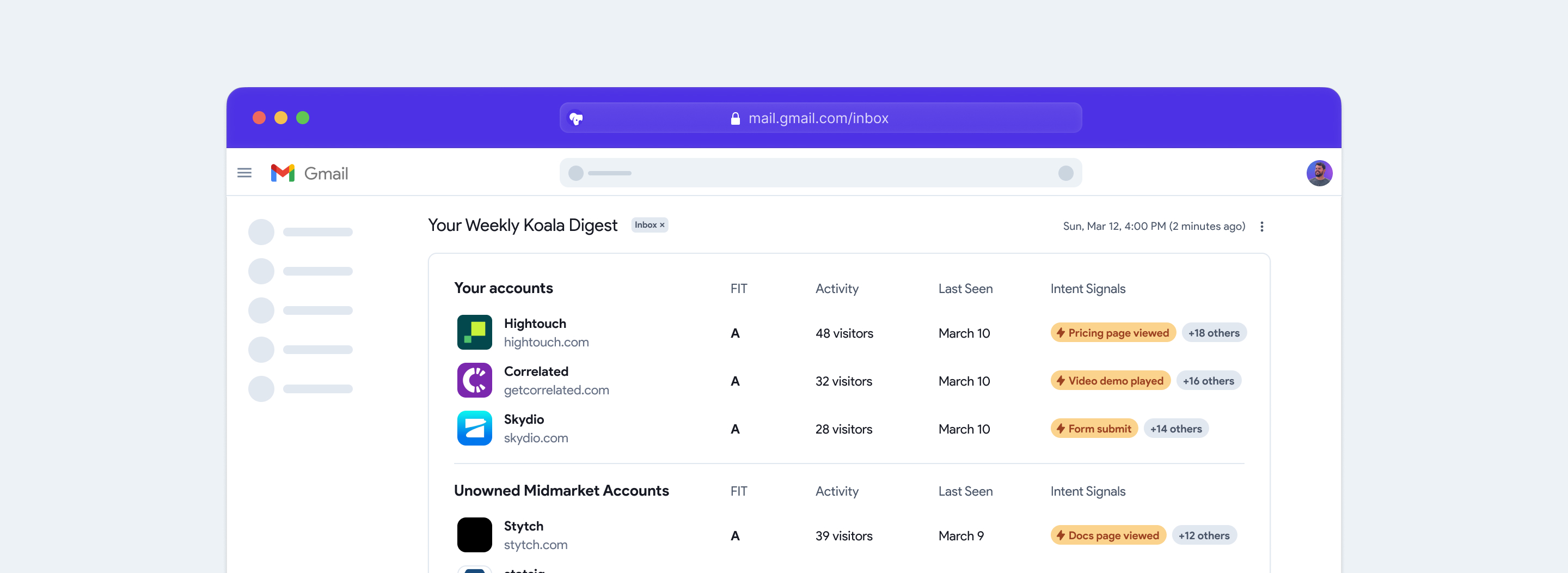
Task: Open the getcorrelated.com domain link
Action: pyautogui.click(x=556, y=391)
